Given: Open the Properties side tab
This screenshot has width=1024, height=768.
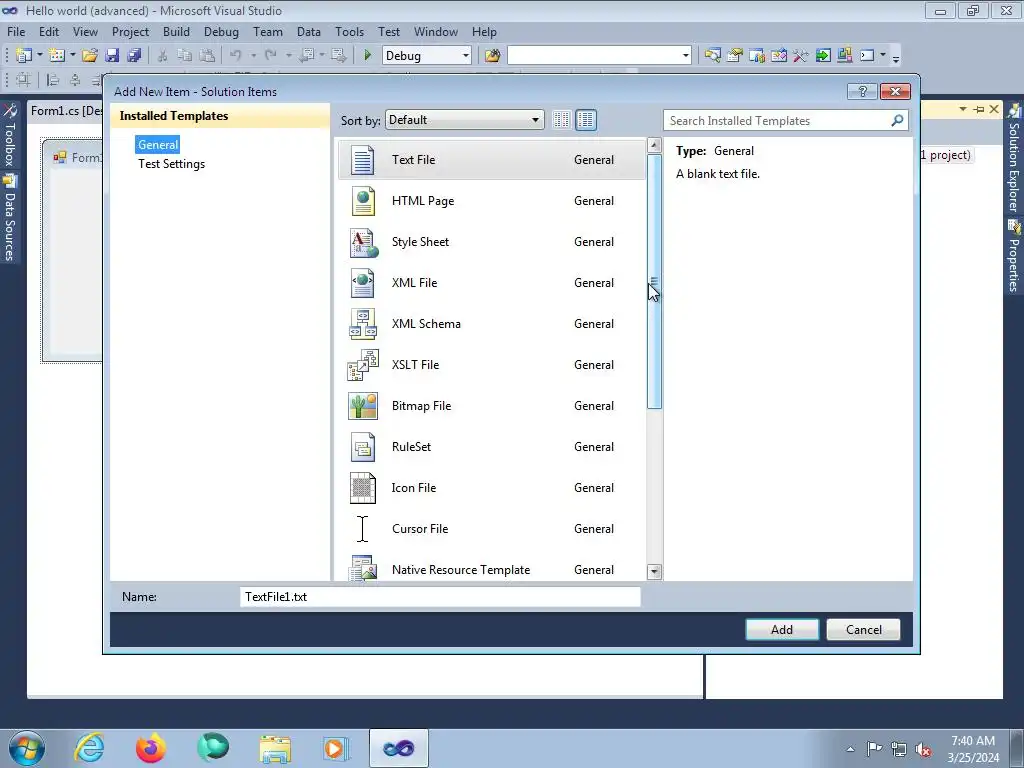Looking at the screenshot, I should tap(1014, 256).
